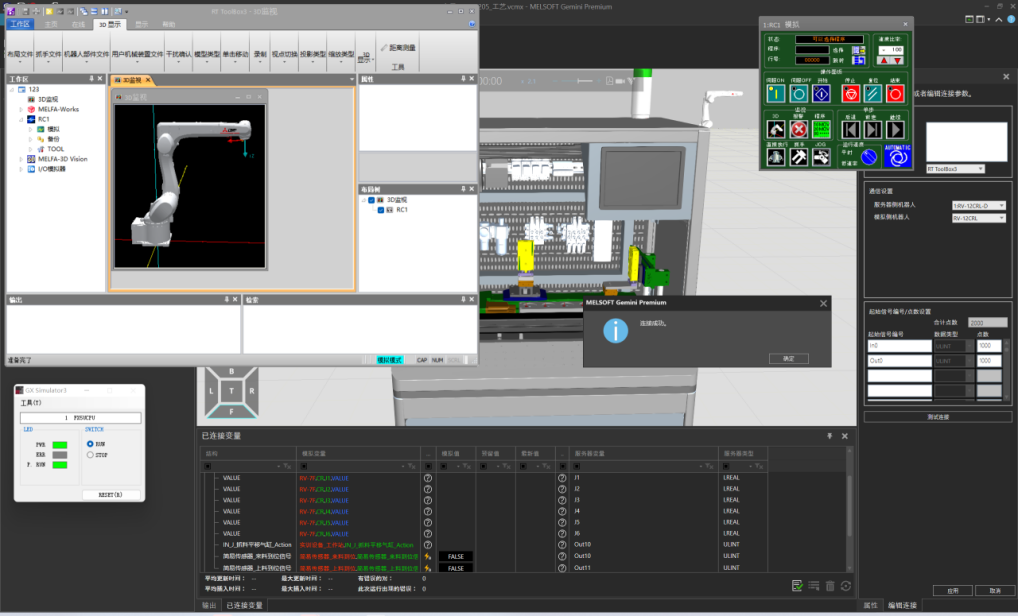Click the 取消 button in connection panel
Image resolution: width=1019 pixels, height=616 pixels.
tap(995, 591)
